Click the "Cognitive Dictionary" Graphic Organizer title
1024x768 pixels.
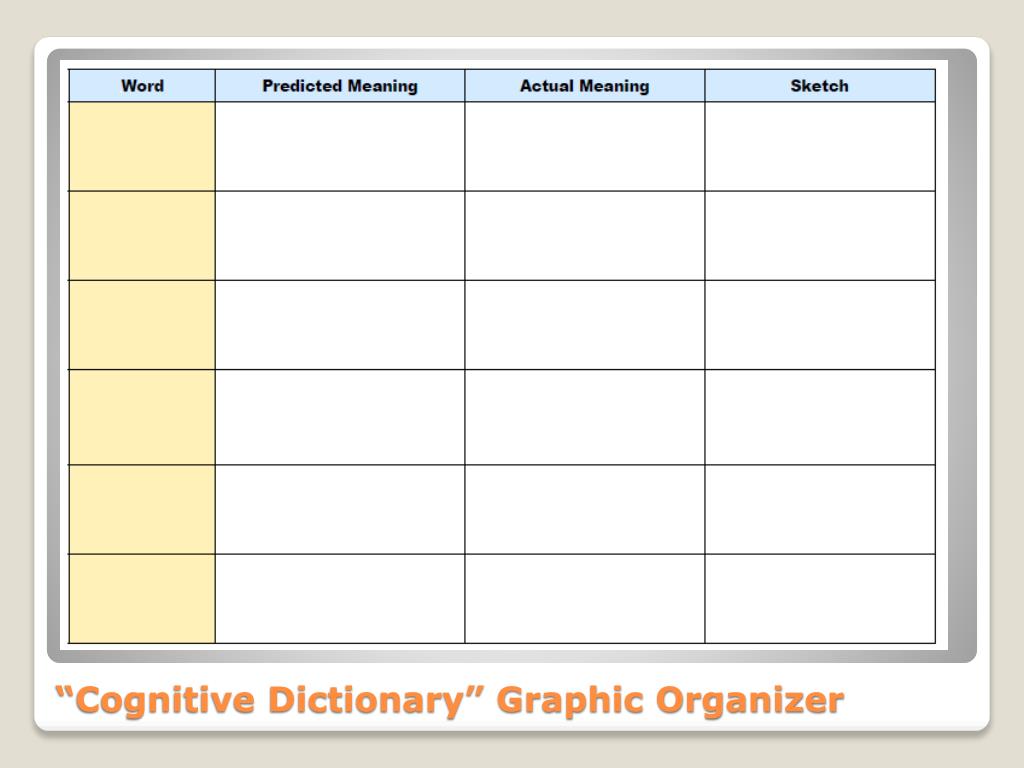tap(449, 701)
